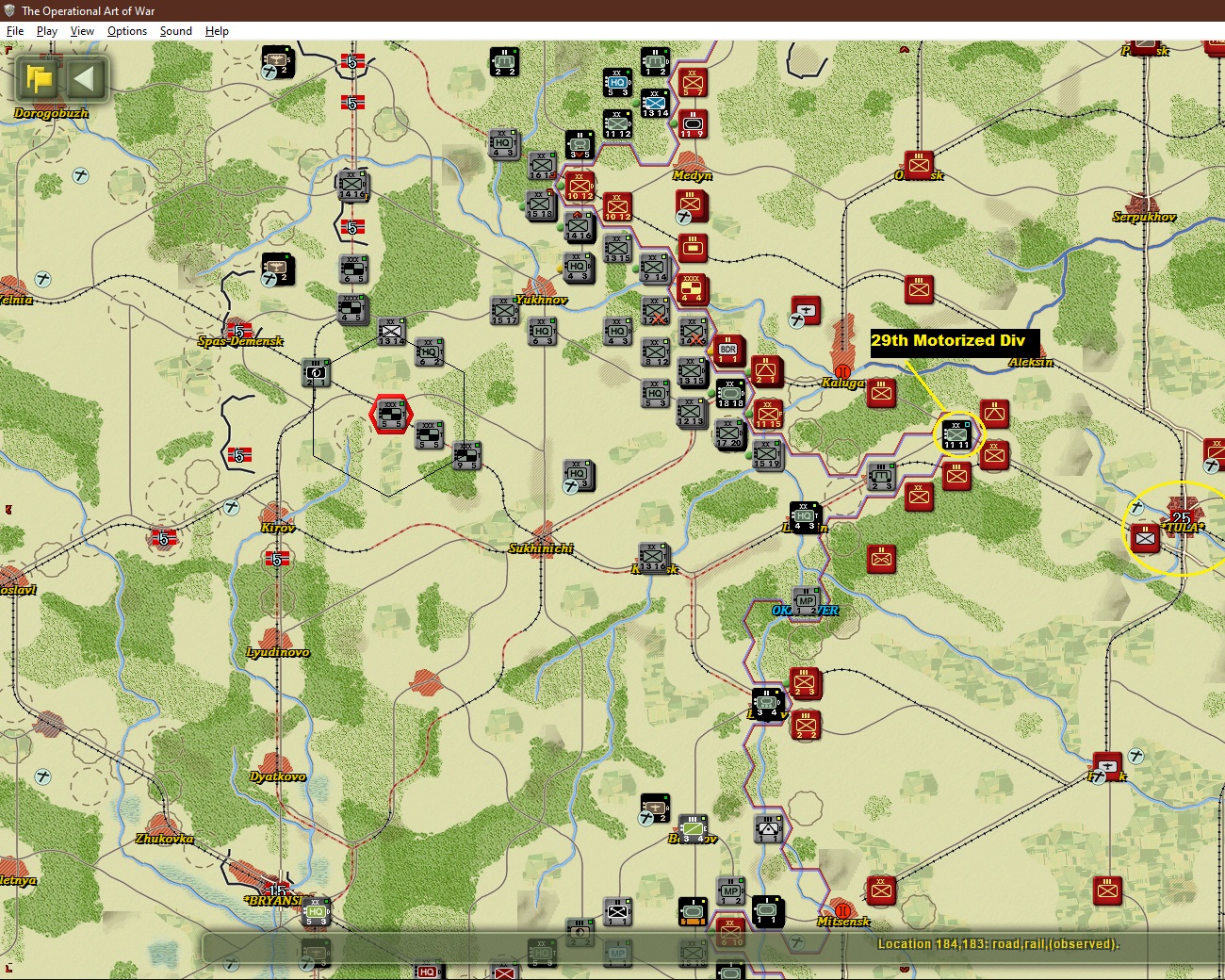Select the blue HQ 5-3 unit

click(x=617, y=83)
